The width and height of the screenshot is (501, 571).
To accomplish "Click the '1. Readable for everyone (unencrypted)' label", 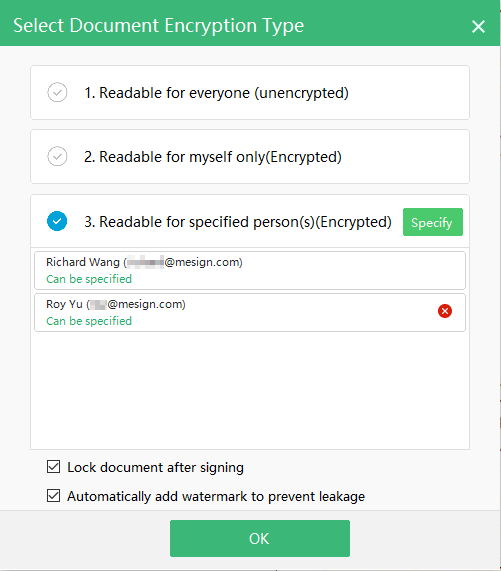I will coord(216,93).
